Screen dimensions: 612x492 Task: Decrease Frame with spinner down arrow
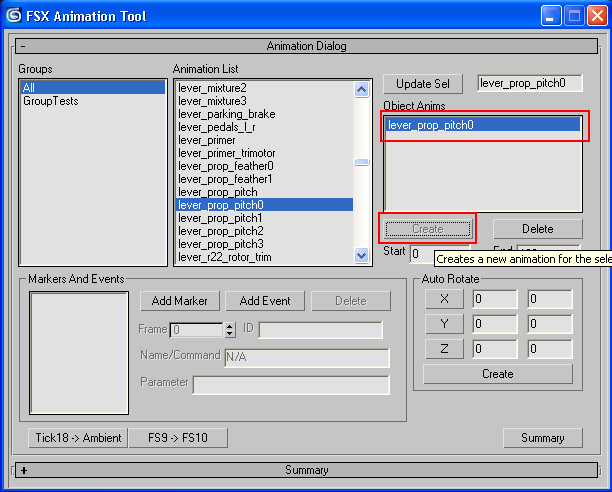230,334
